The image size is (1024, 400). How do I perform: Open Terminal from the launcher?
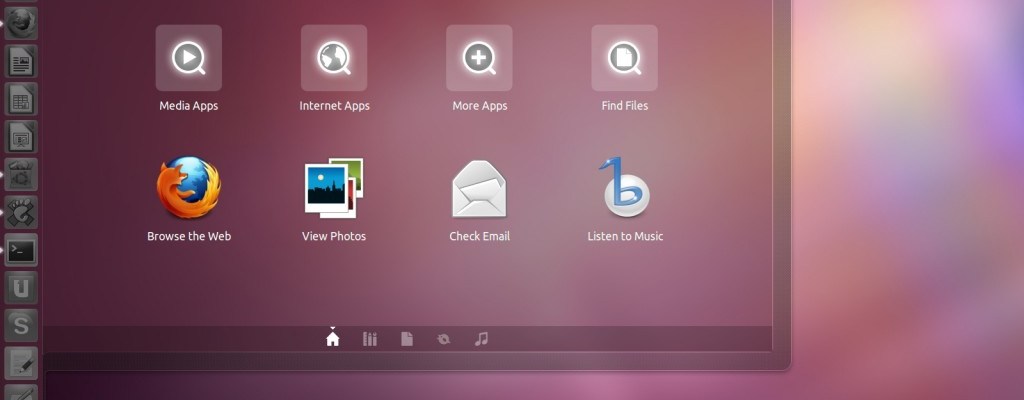click(21, 250)
